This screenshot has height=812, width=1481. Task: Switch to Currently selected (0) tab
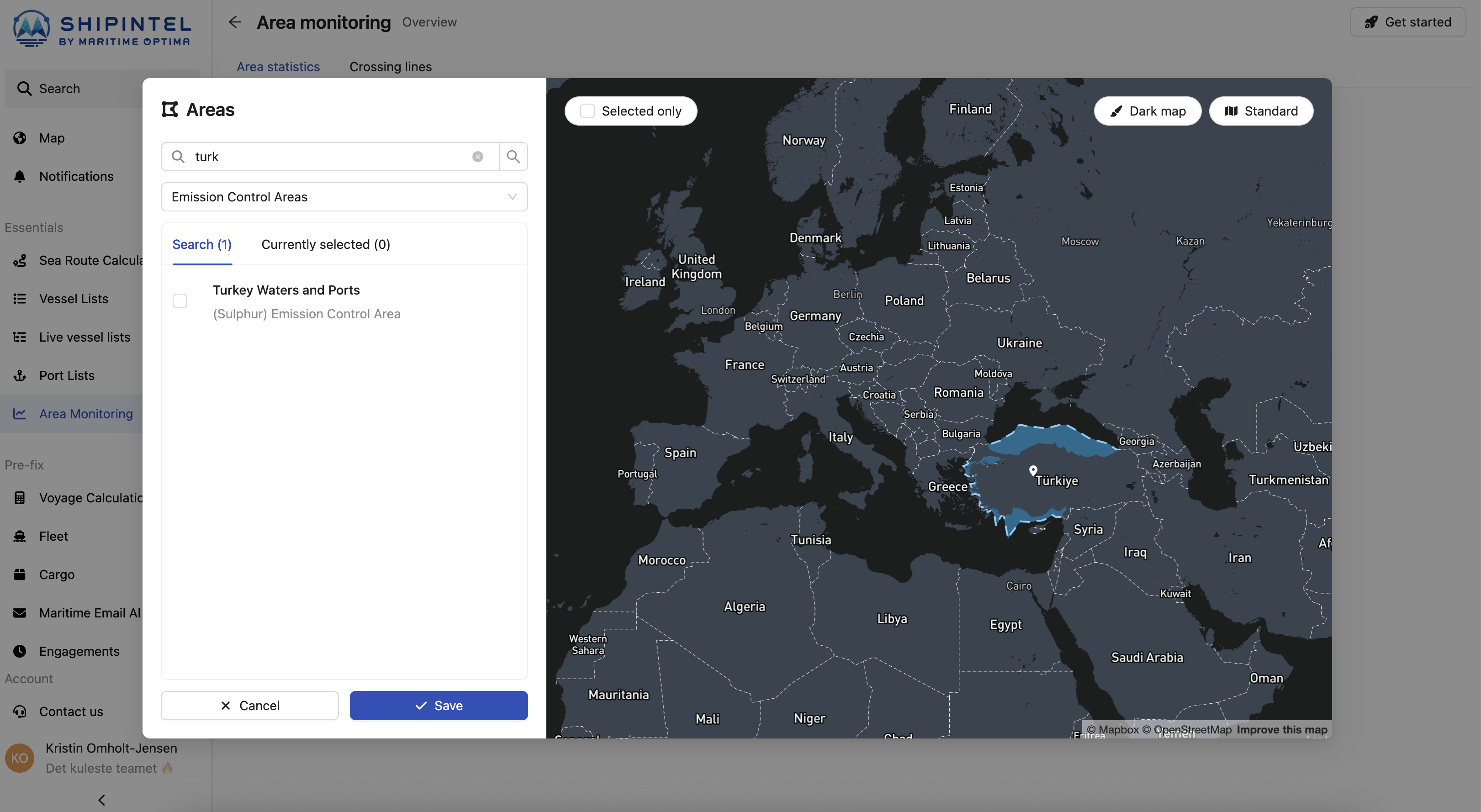click(325, 244)
